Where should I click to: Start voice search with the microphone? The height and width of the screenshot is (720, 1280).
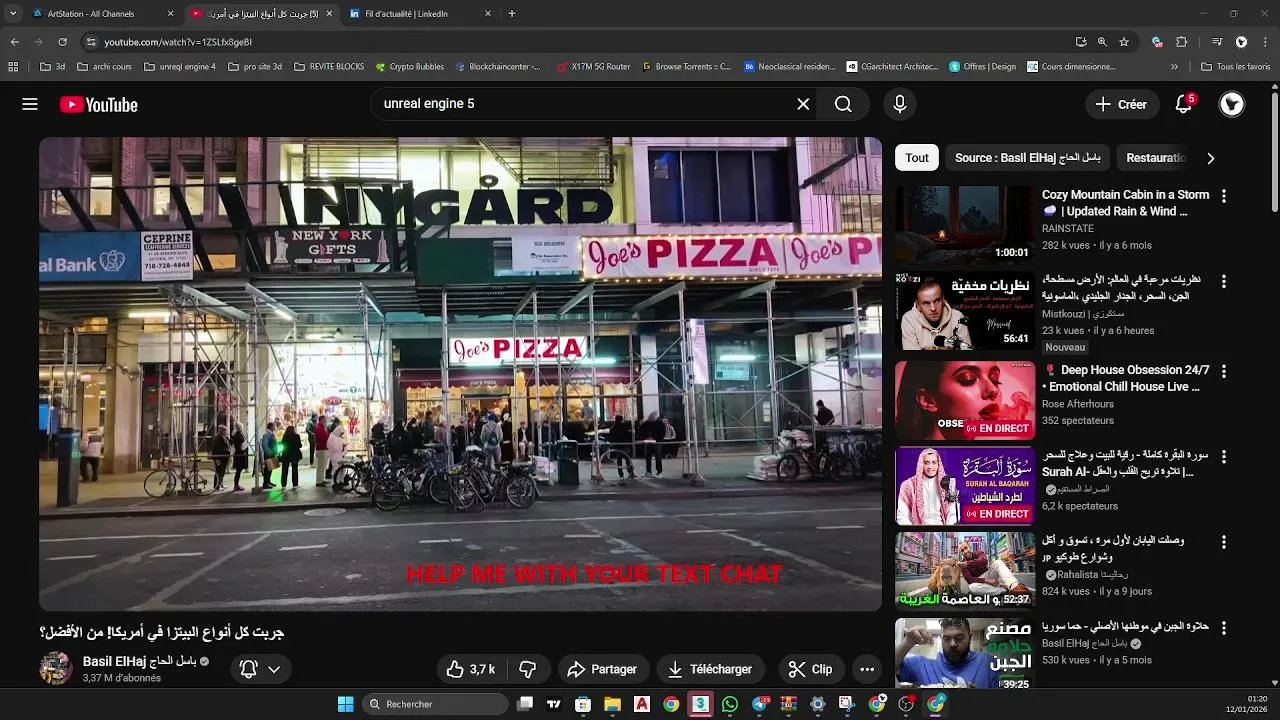point(900,104)
